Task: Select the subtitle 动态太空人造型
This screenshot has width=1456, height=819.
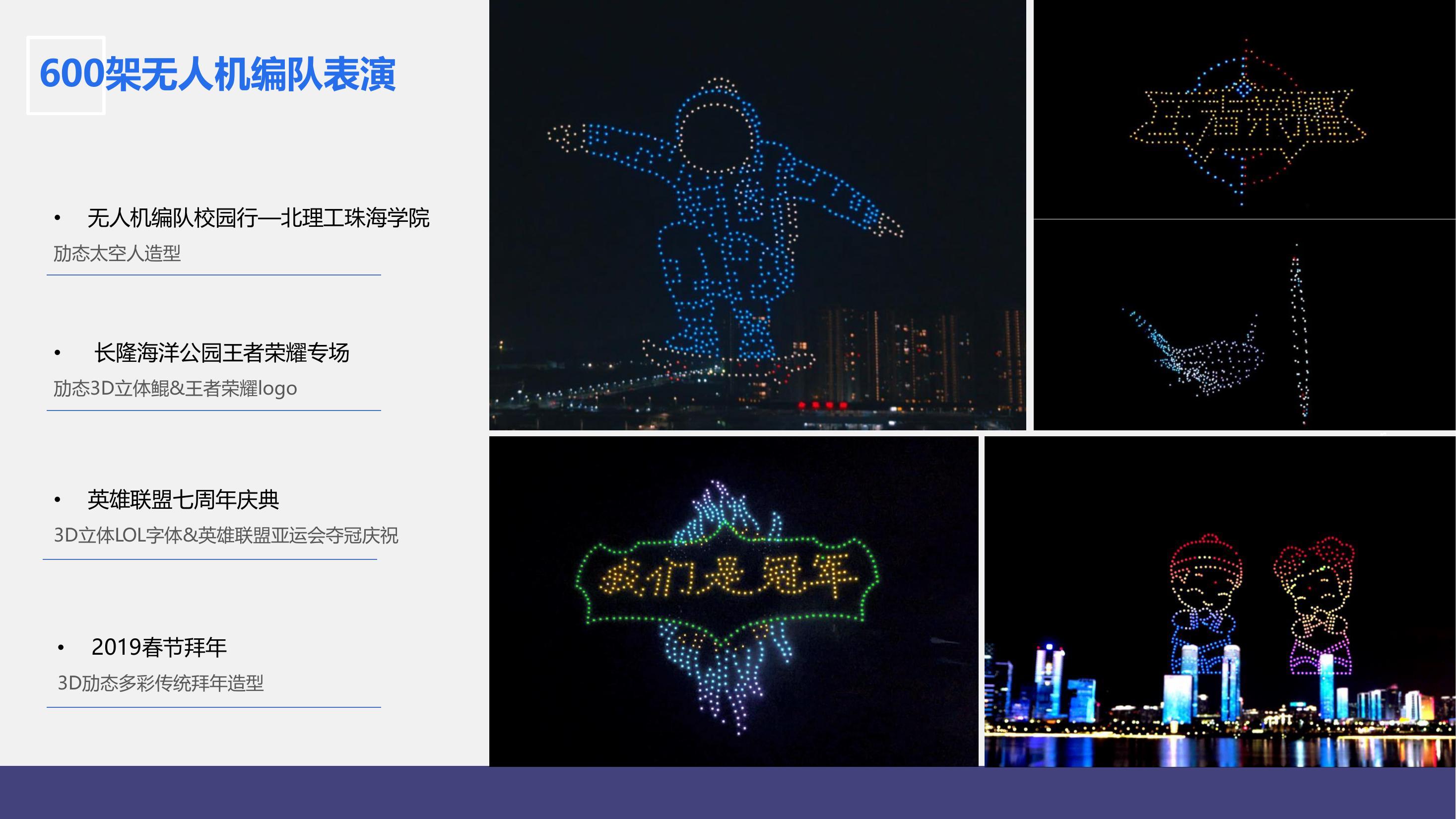Action: point(117,253)
